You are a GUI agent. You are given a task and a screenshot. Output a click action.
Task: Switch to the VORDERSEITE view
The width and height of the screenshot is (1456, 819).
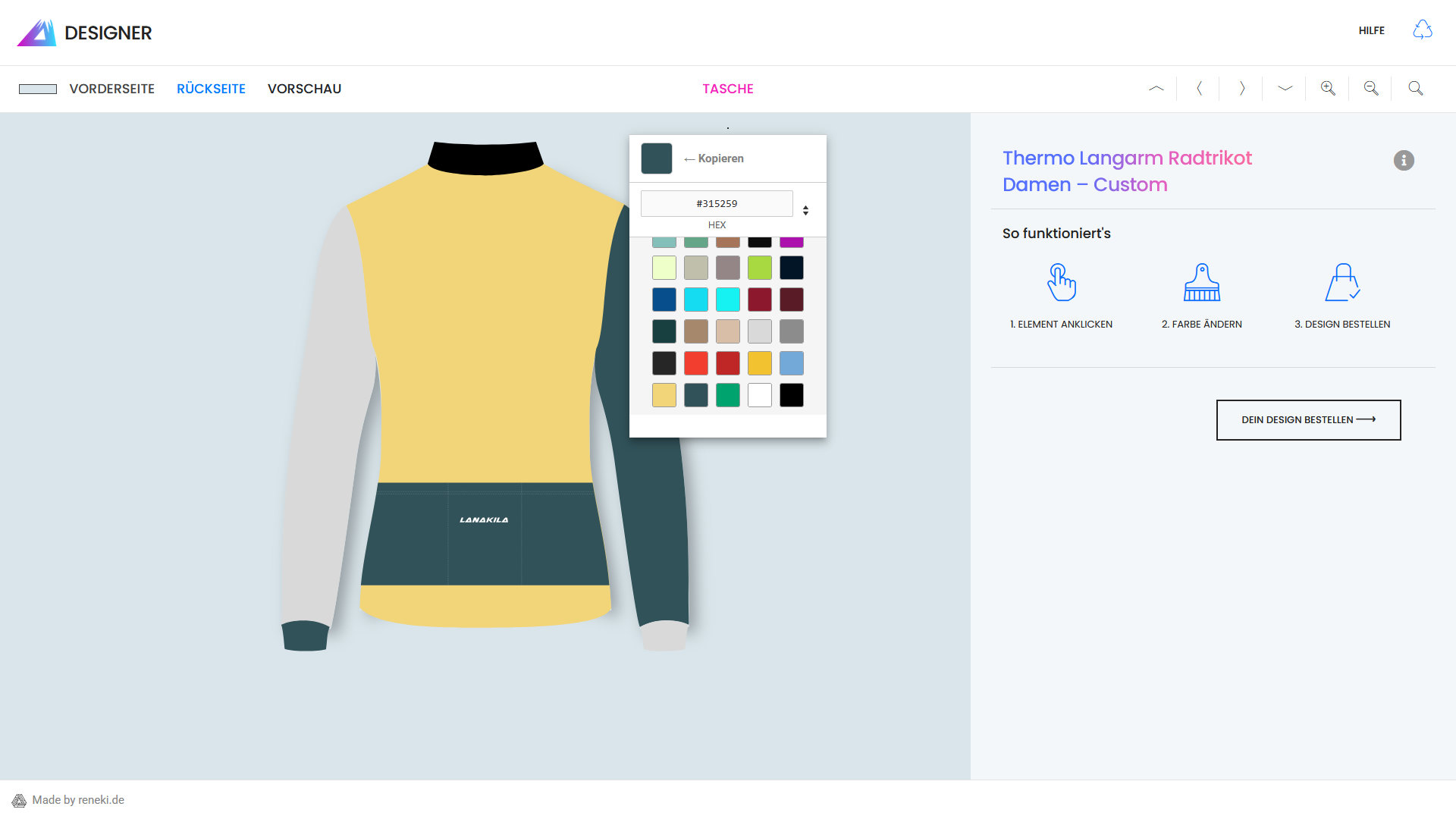tap(111, 89)
